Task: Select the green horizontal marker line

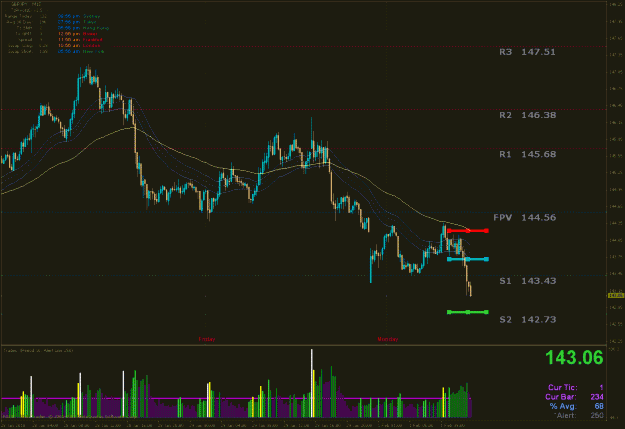Action: [x=468, y=312]
